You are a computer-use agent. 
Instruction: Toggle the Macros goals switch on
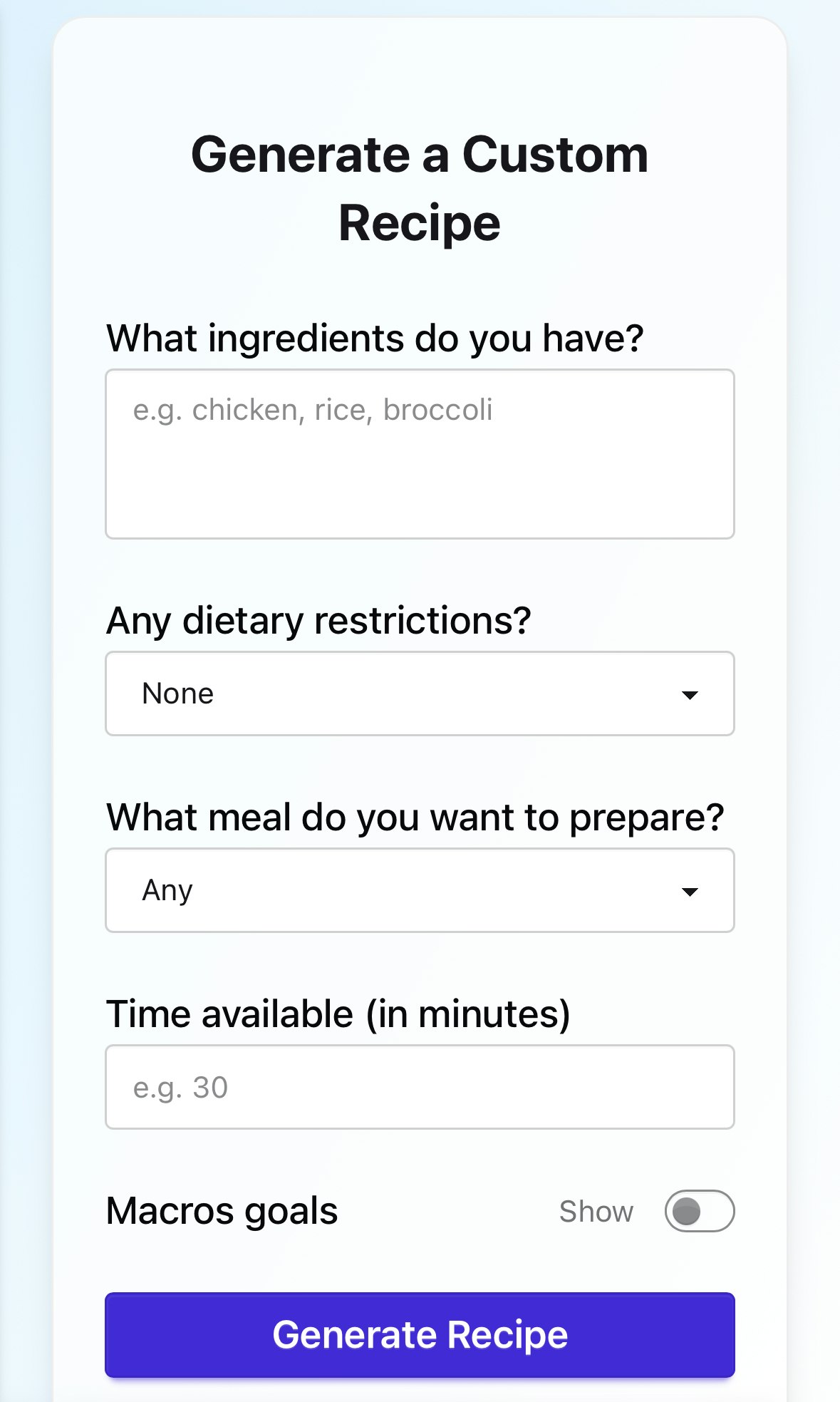(700, 1211)
